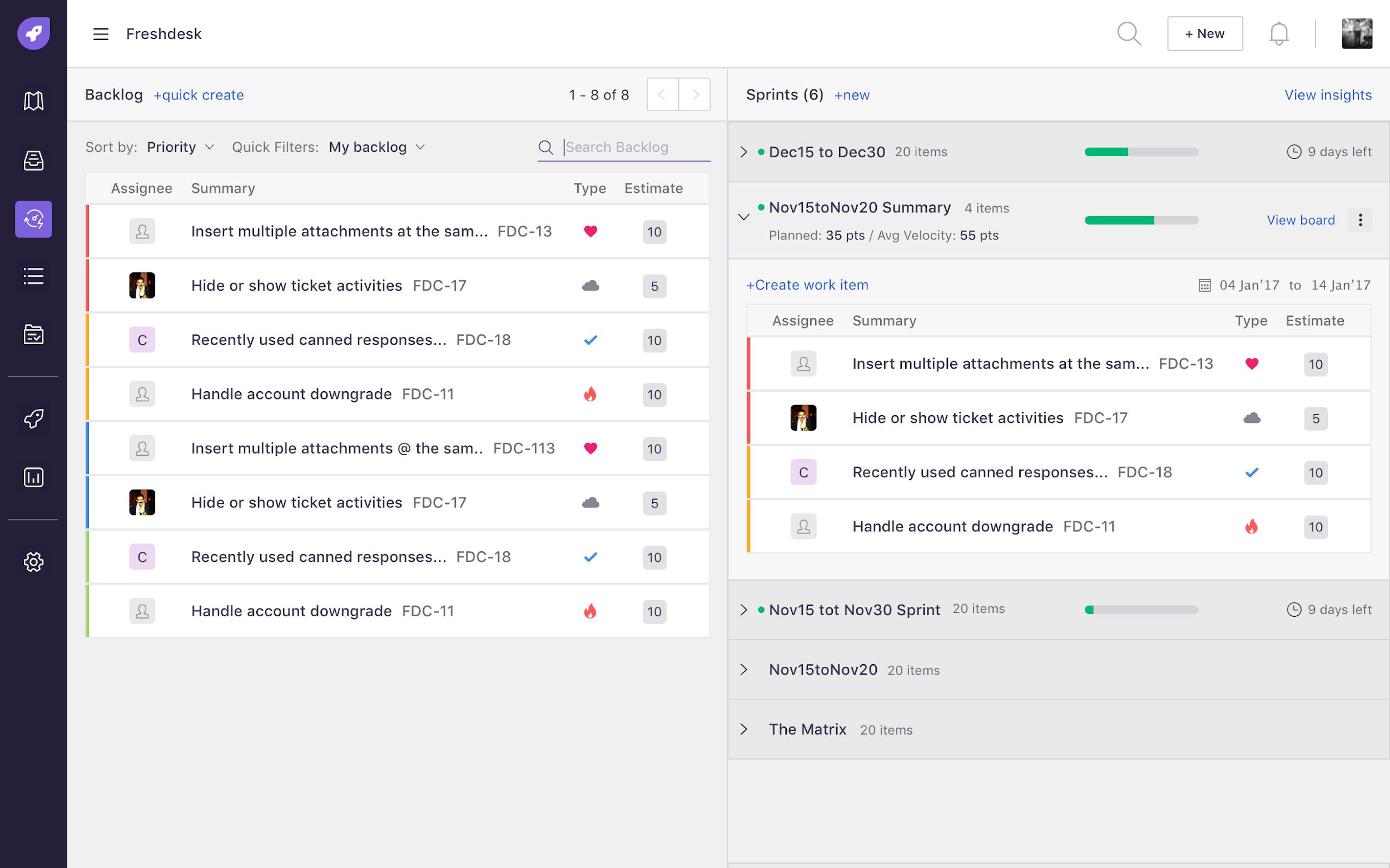
Task: Open the list view icon in sidebar
Action: click(x=33, y=276)
